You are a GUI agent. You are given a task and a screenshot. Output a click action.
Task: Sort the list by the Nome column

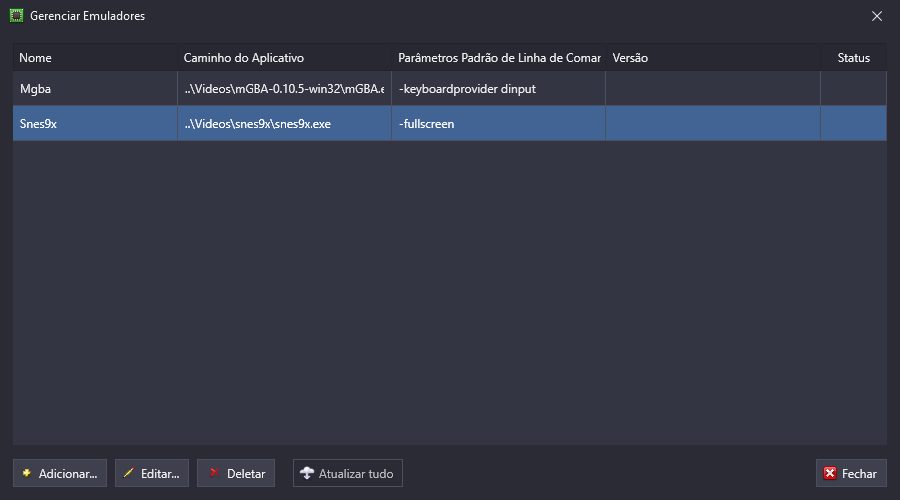click(95, 58)
